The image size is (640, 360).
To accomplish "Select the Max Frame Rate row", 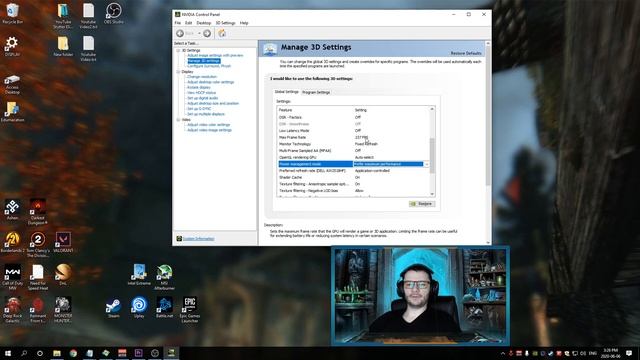I will pos(353,138).
